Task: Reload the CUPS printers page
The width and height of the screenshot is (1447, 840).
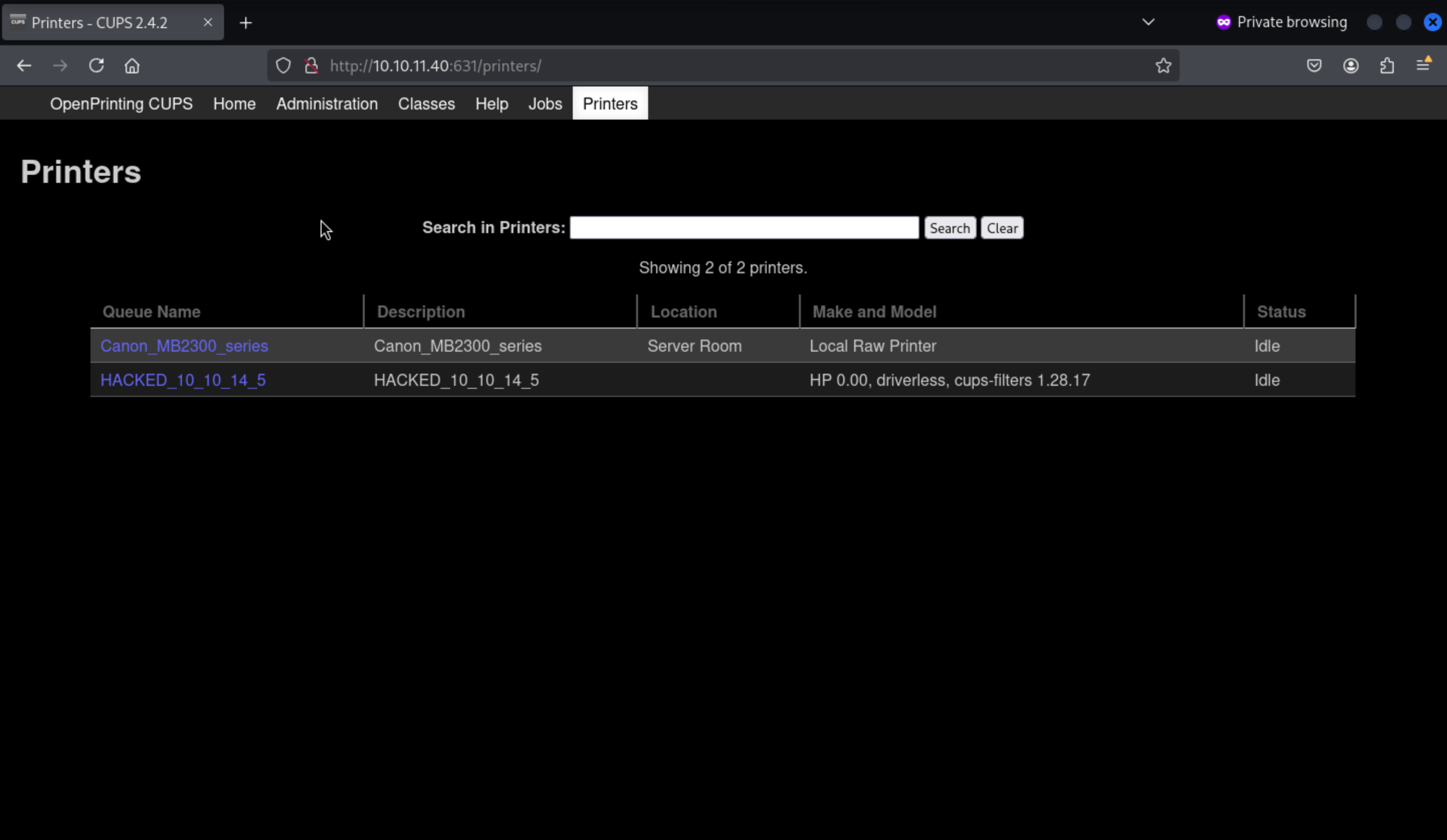Action: click(x=96, y=65)
